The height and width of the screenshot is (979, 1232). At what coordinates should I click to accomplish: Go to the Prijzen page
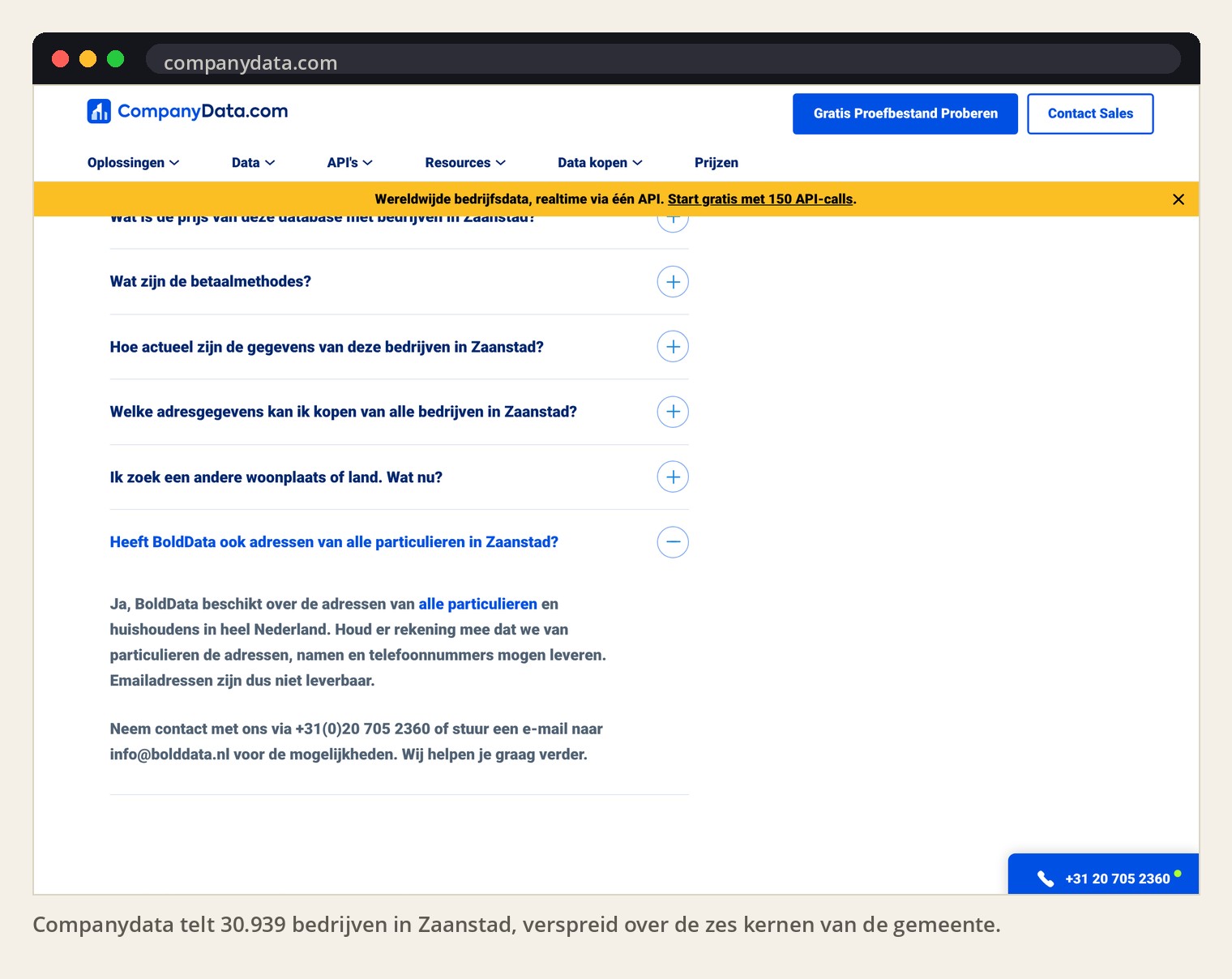(717, 163)
